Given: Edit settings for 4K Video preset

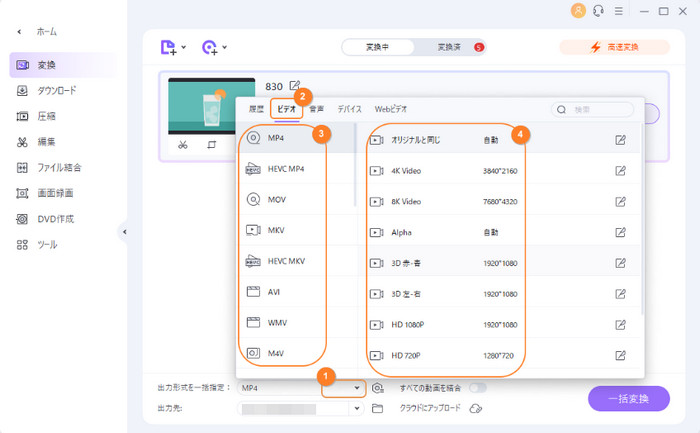Looking at the screenshot, I should pyautogui.click(x=621, y=171).
